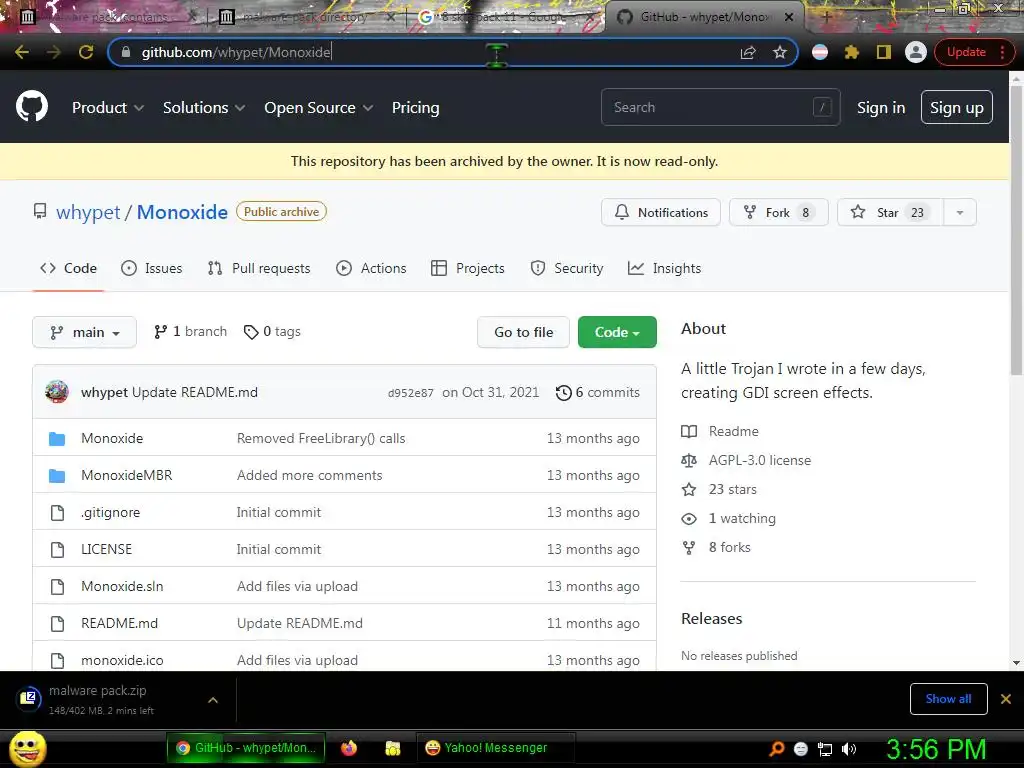Screen dimensions: 1024x768
Task: Switch to the Issues tab
Action: point(152,268)
